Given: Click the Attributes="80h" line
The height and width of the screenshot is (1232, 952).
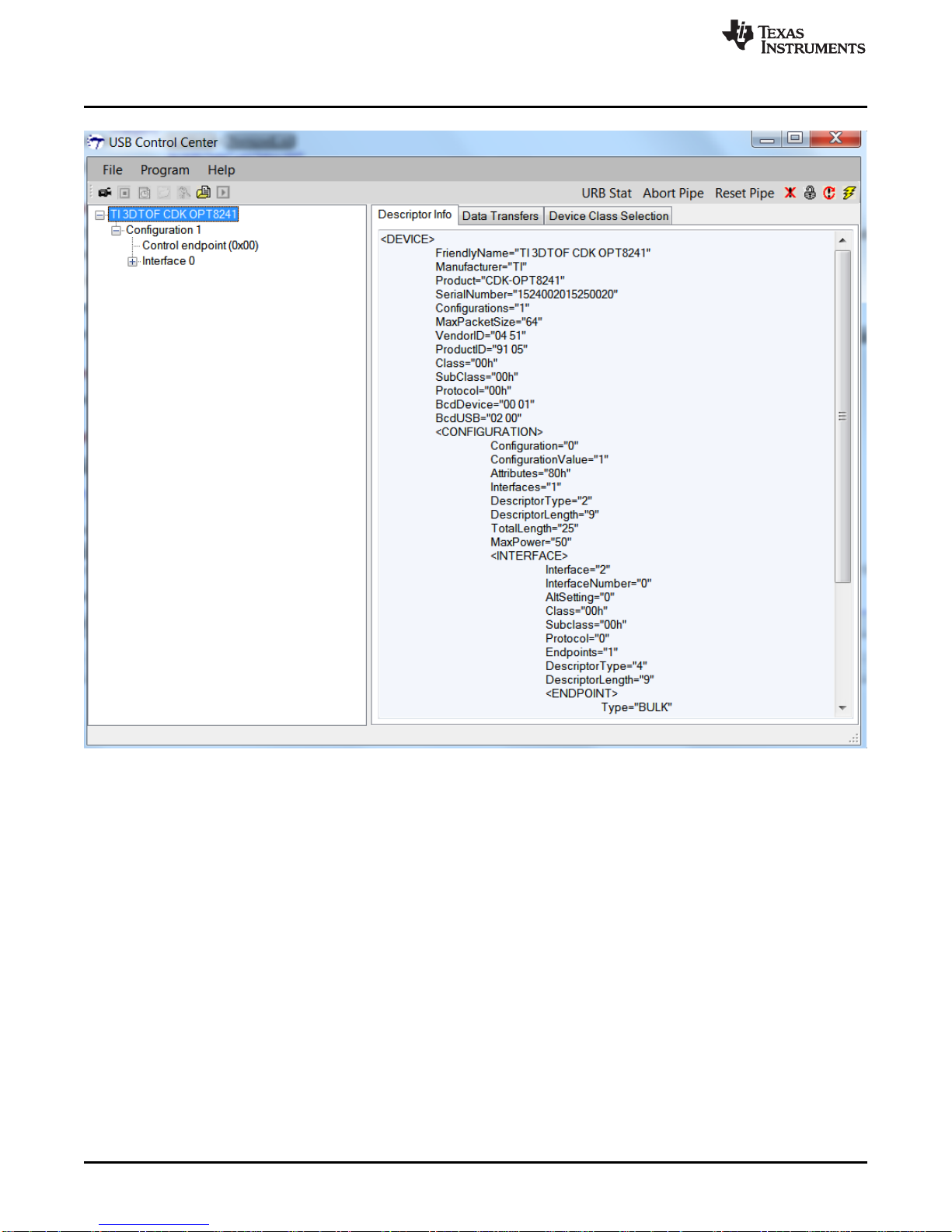Looking at the screenshot, I should pos(530,473).
